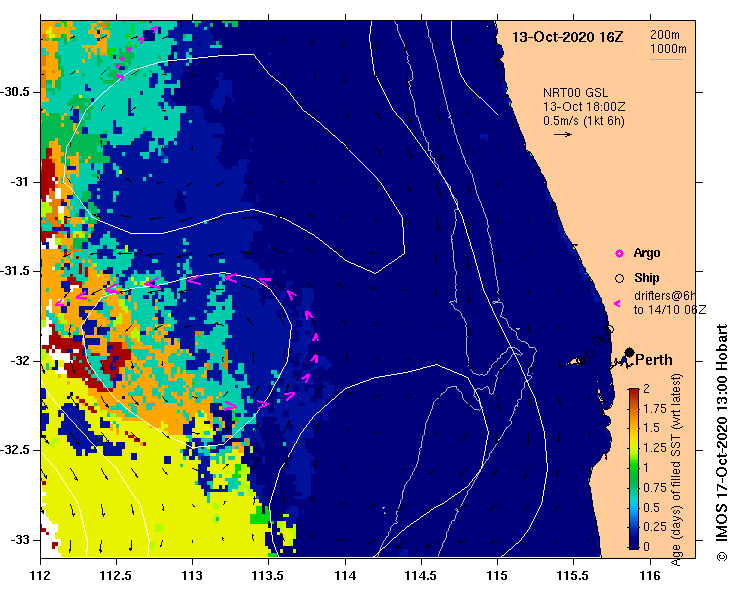This screenshot has height=592, width=739.
Task: Click the 'drifters@6h' legend text
Action: [x=665, y=296]
